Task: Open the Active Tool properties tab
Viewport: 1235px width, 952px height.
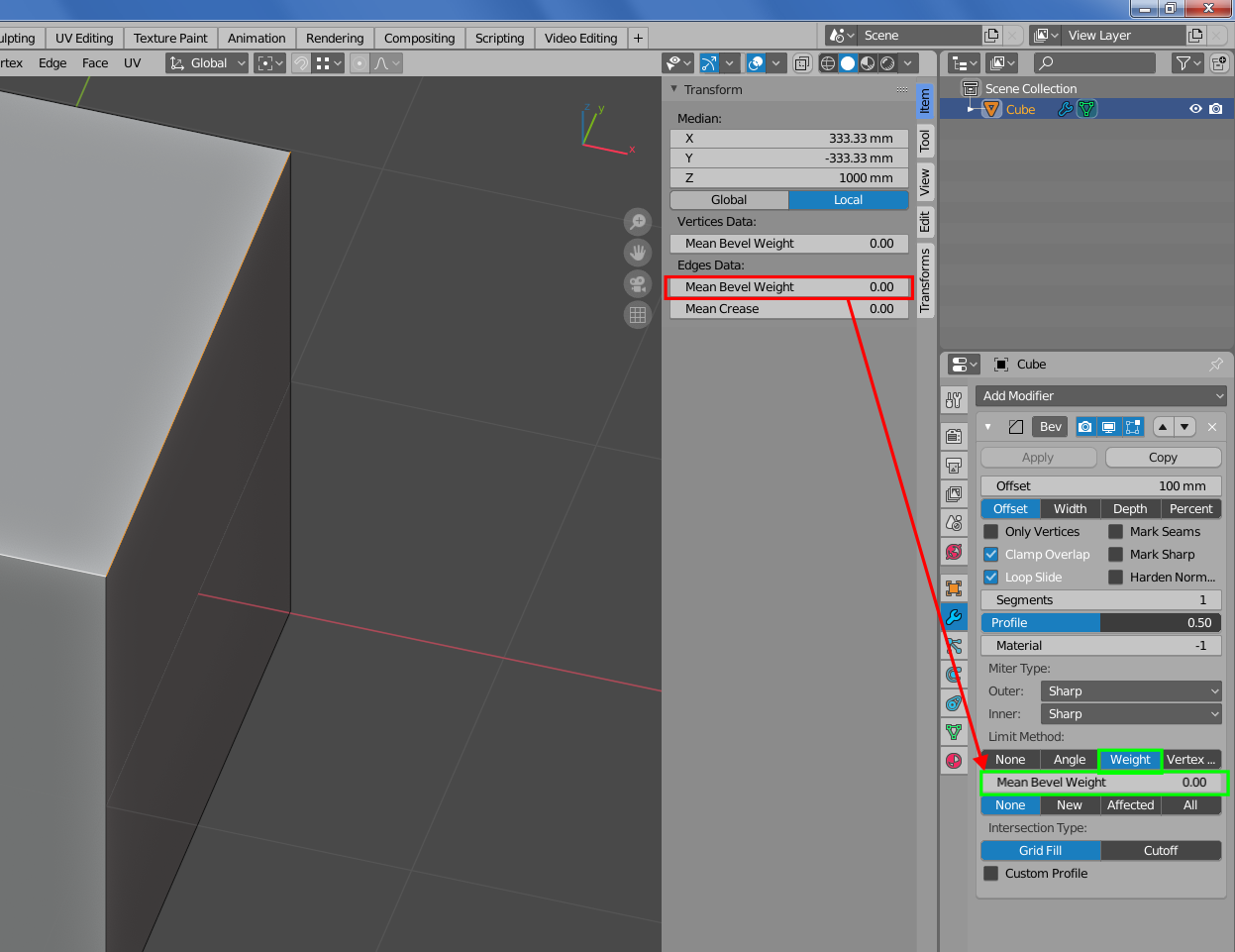Action: (x=954, y=400)
